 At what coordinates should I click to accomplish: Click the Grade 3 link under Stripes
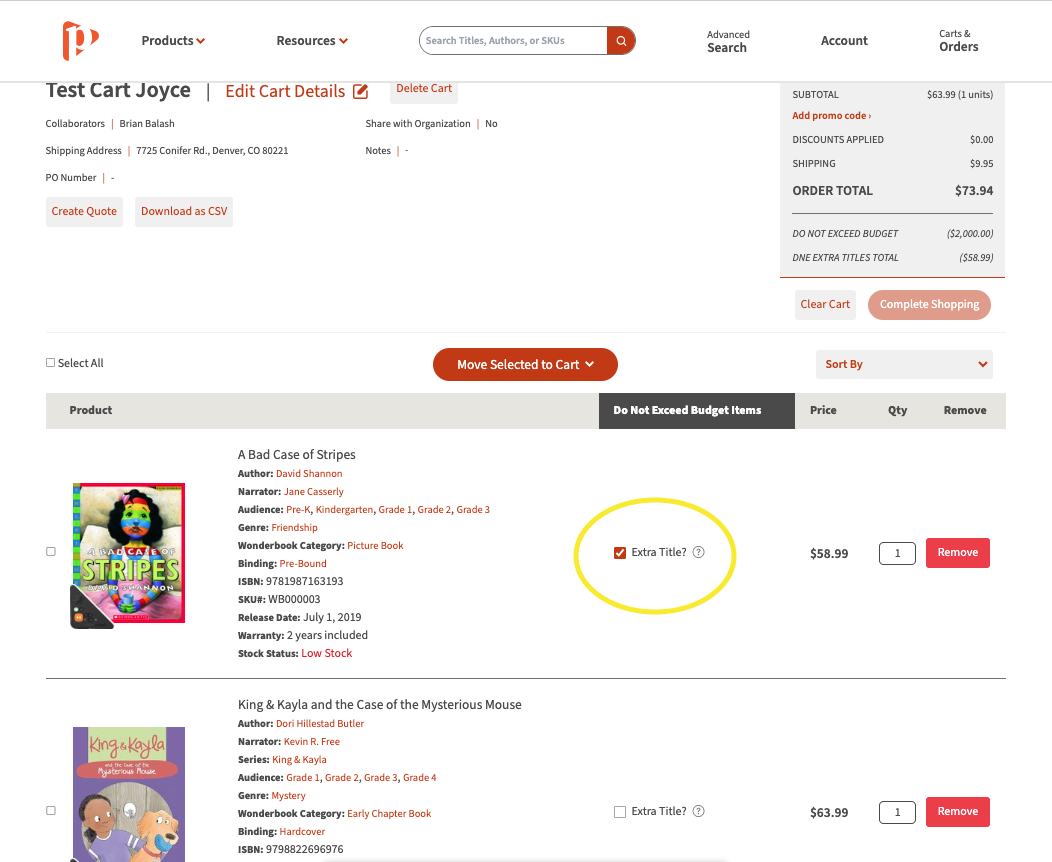click(473, 510)
